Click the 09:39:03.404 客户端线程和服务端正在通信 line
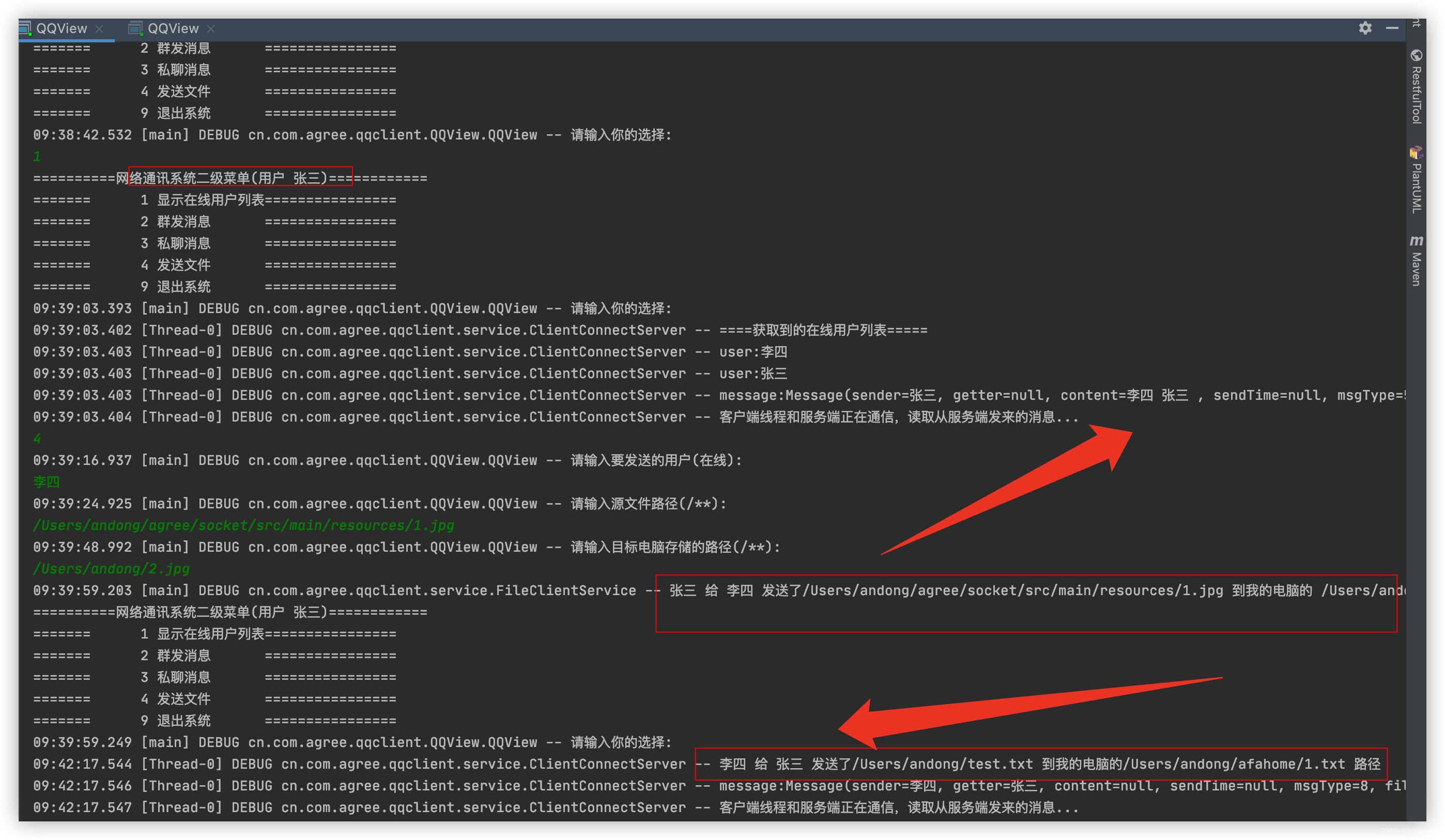The width and height of the screenshot is (1445, 840). tap(556, 417)
